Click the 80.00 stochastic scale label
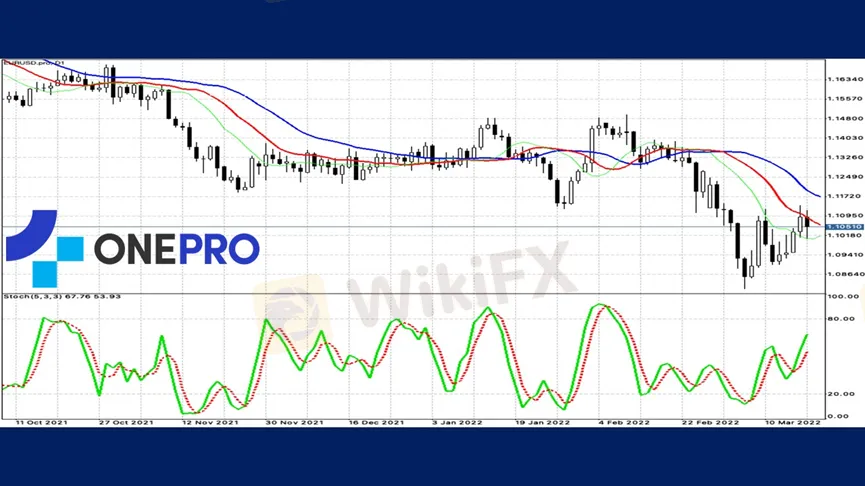This screenshot has height=486, width=865. (x=843, y=319)
